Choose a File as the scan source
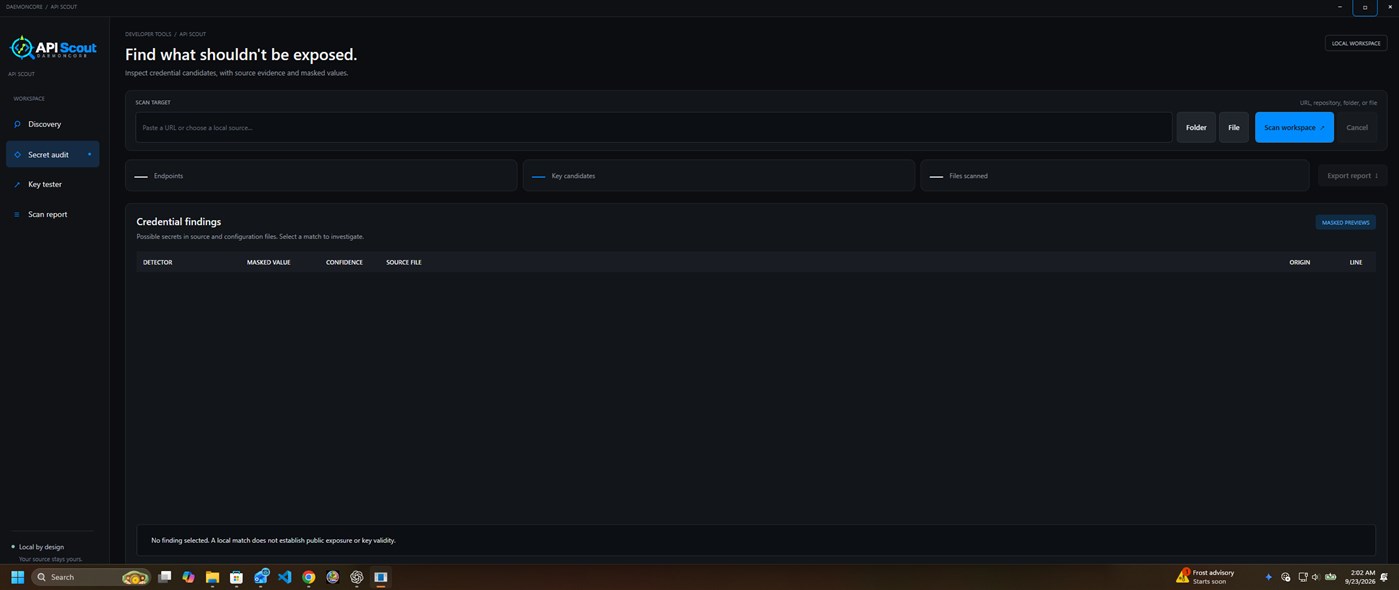Viewport: 1399px width, 590px height. [x=1234, y=127]
